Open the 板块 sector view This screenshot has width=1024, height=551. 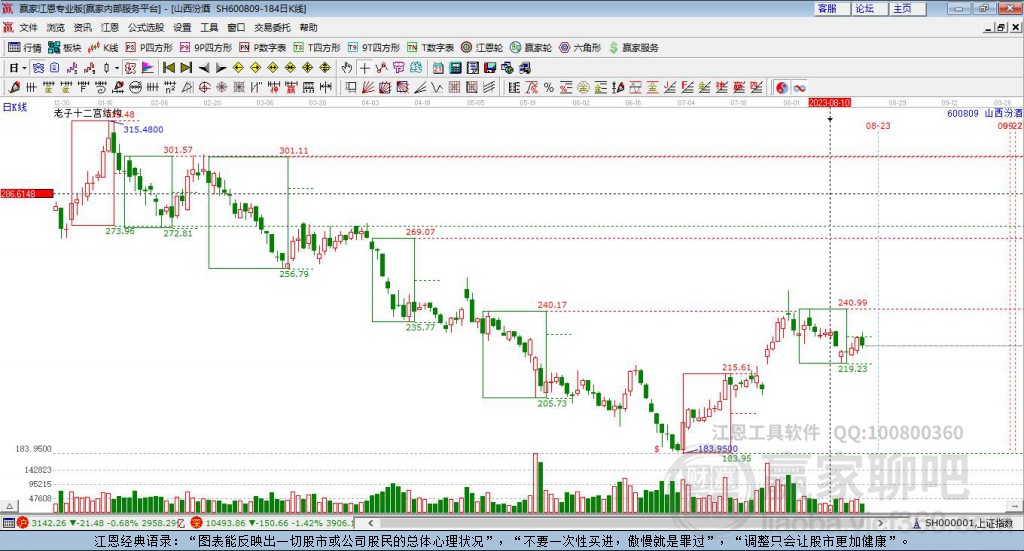click(x=65, y=48)
